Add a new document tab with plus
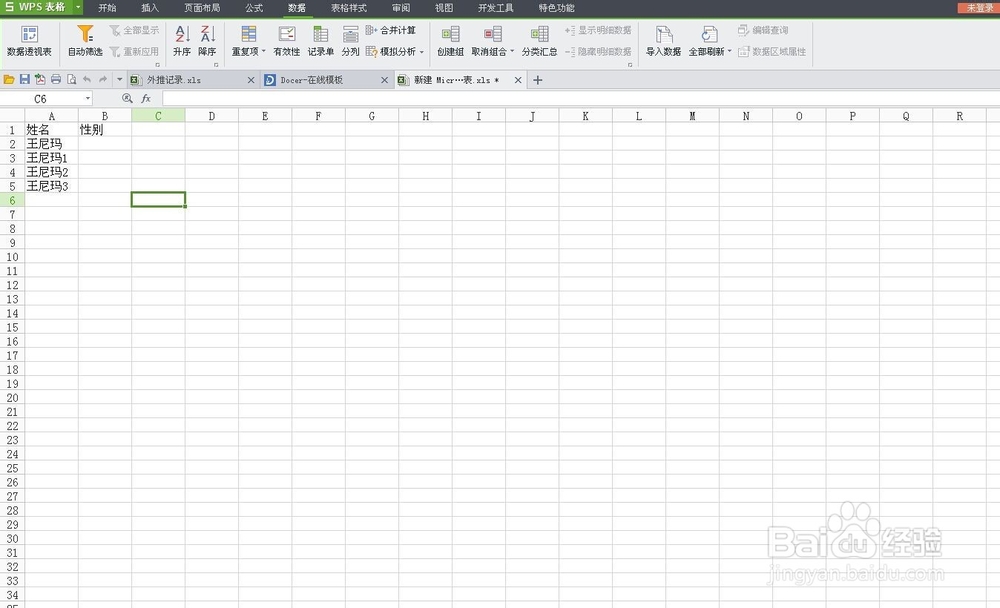 538,80
